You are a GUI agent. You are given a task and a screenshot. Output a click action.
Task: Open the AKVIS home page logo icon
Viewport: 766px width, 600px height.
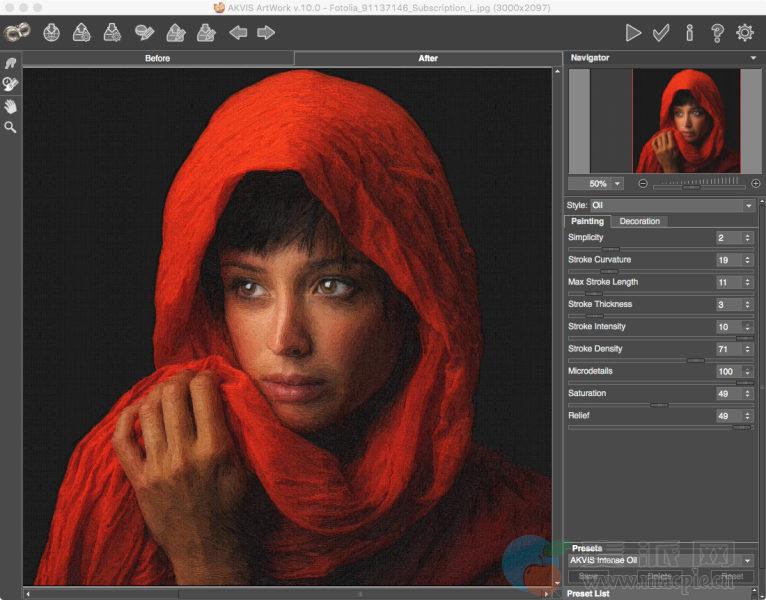pos(17,33)
